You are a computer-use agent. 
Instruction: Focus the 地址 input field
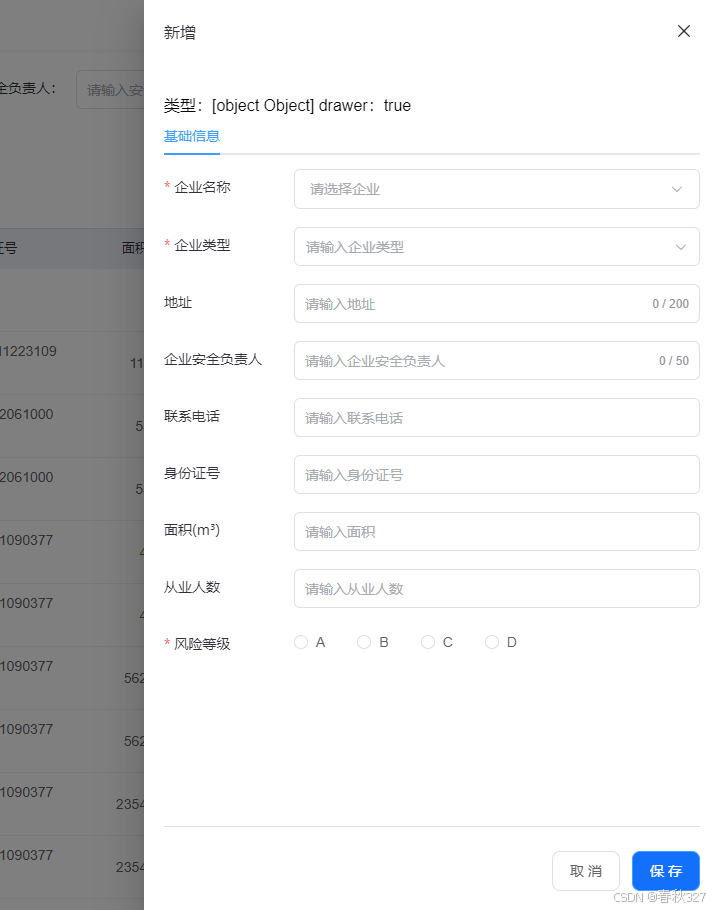pyautogui.click(x=497, y=304)
